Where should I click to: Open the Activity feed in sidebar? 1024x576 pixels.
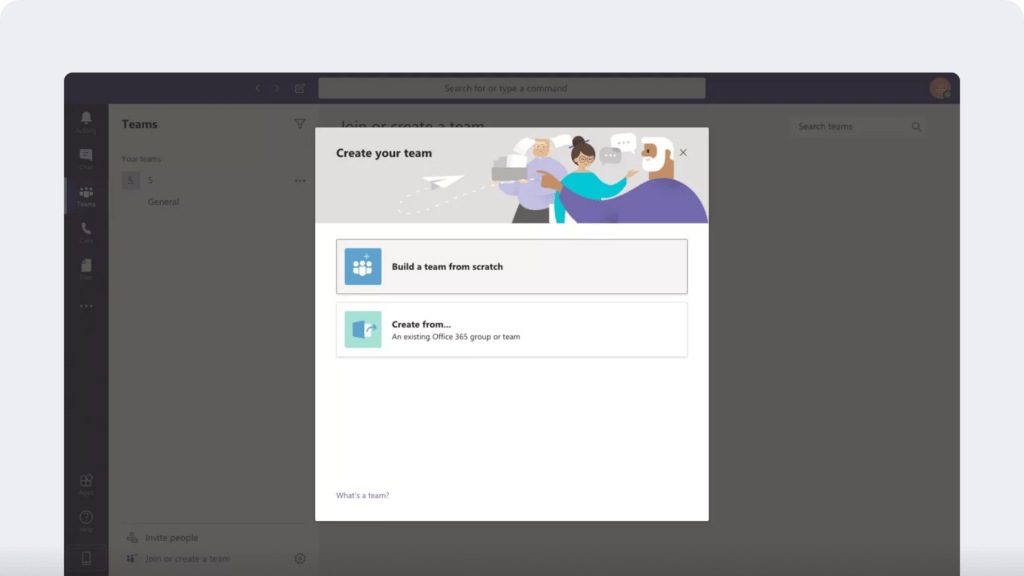(86, 121)
